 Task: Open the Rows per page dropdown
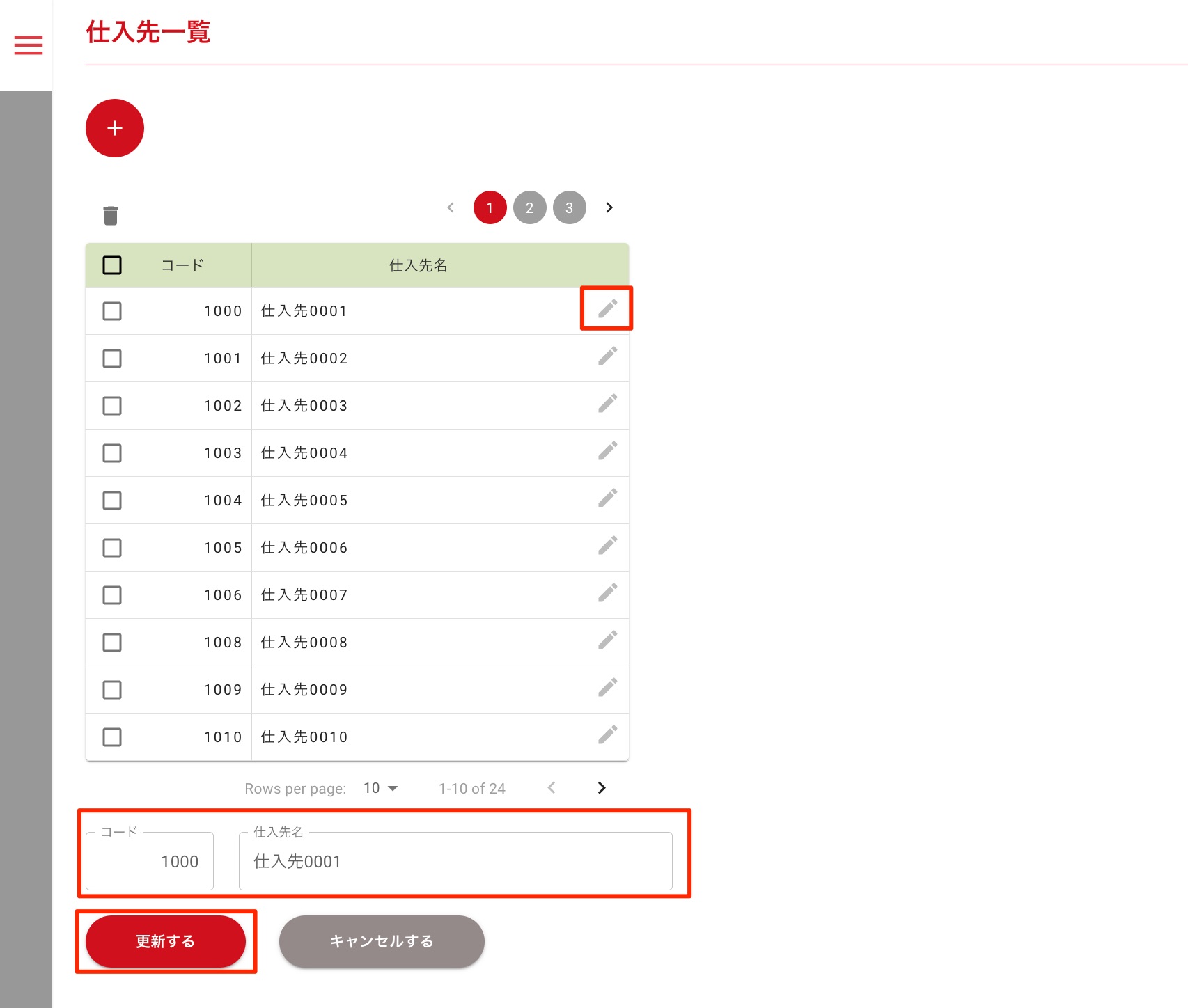pyautogui.click(x=380, y=788)
